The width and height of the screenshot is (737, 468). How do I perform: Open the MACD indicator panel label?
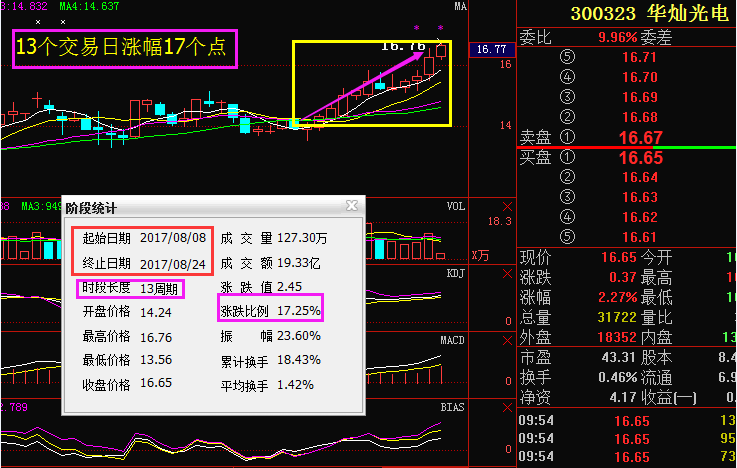454,340
